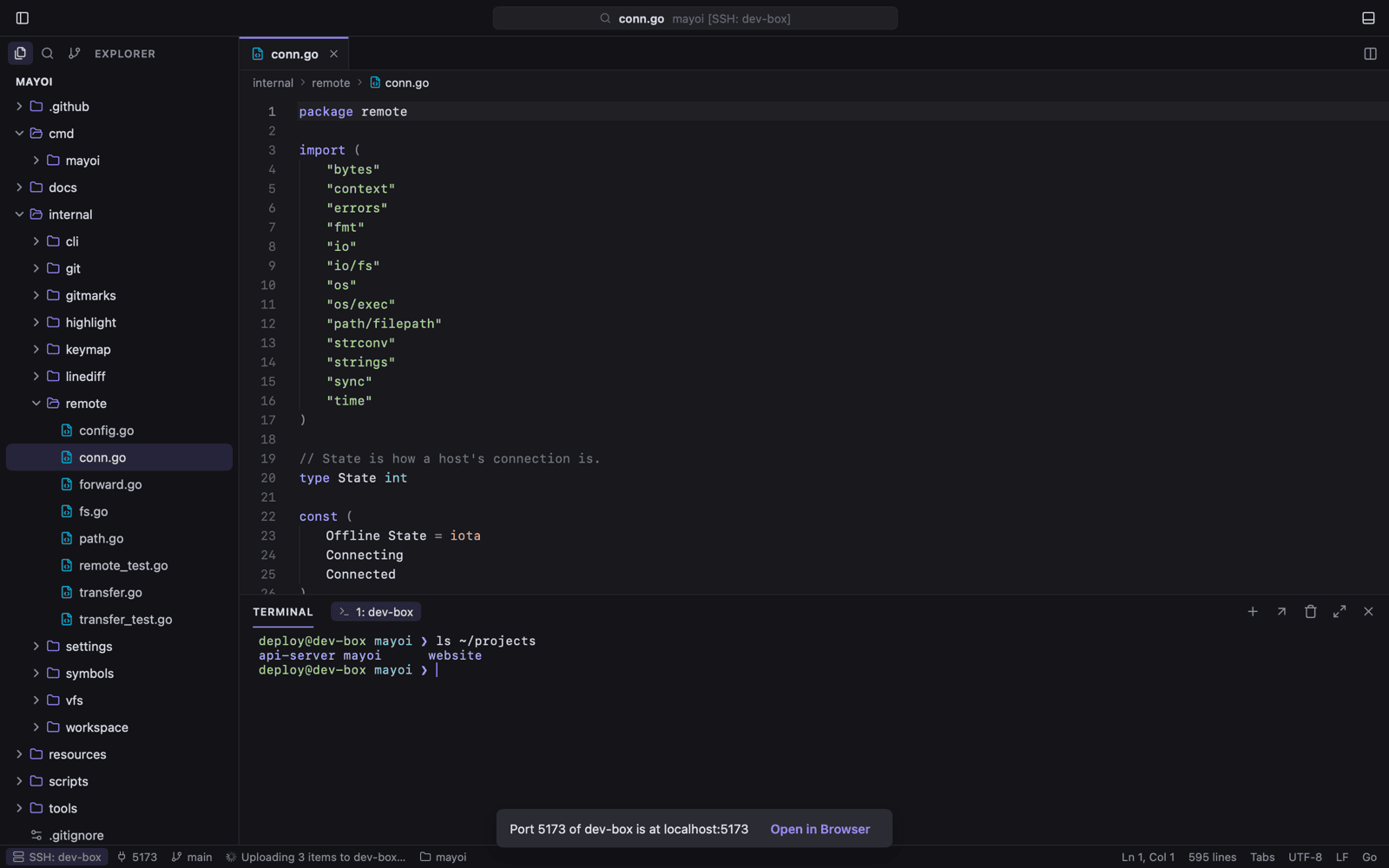Image resolution: width=1389 pixels, height=868 pixels.
Task: Click the Open in Browser link
Action: [820, 829]
